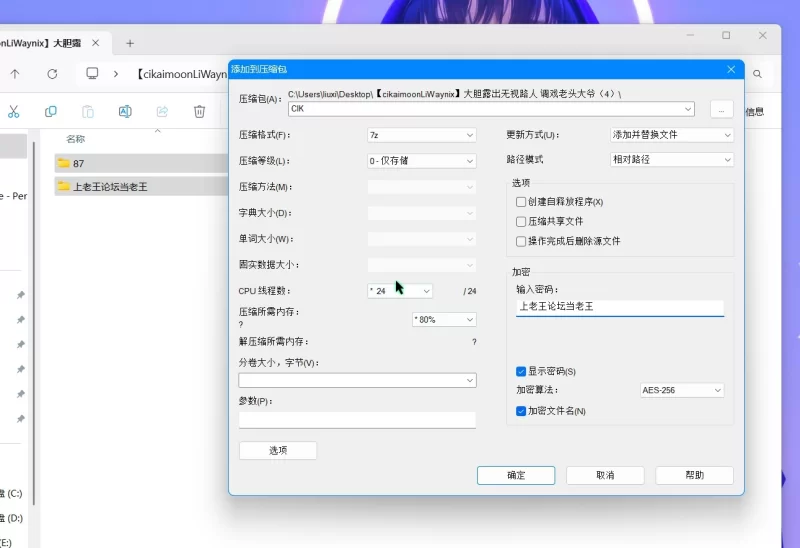Click the Explorer sidebar scrollbar
Viewport: 800px width, 548px height.
tap(34, 324)
